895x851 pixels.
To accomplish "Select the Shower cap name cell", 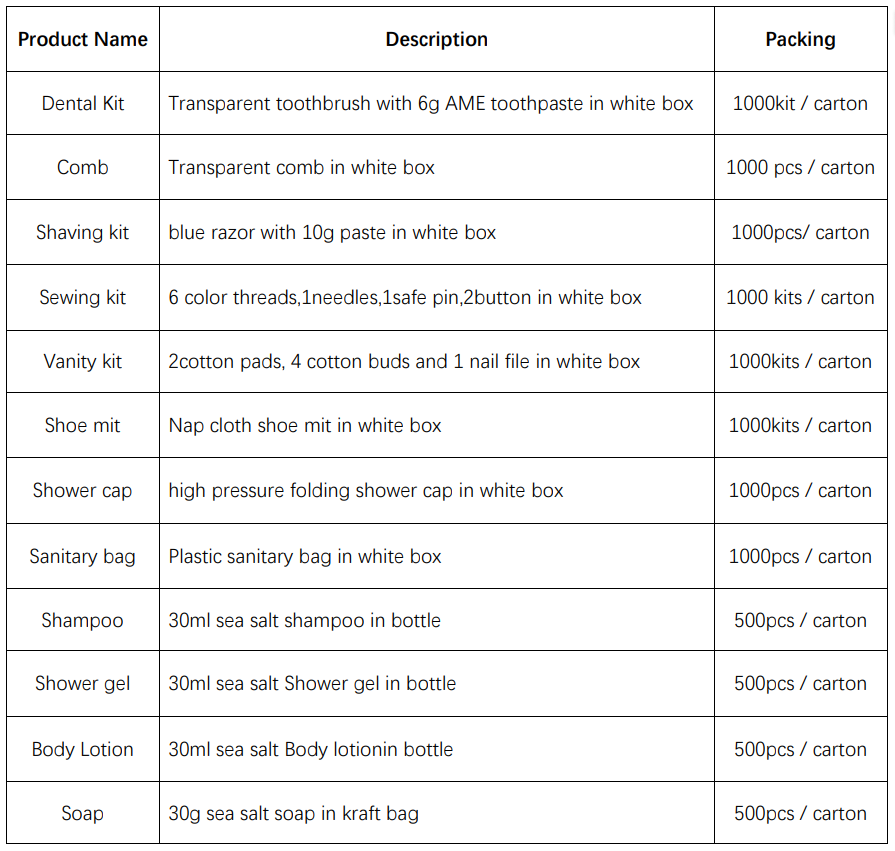I will pos(83,490).
